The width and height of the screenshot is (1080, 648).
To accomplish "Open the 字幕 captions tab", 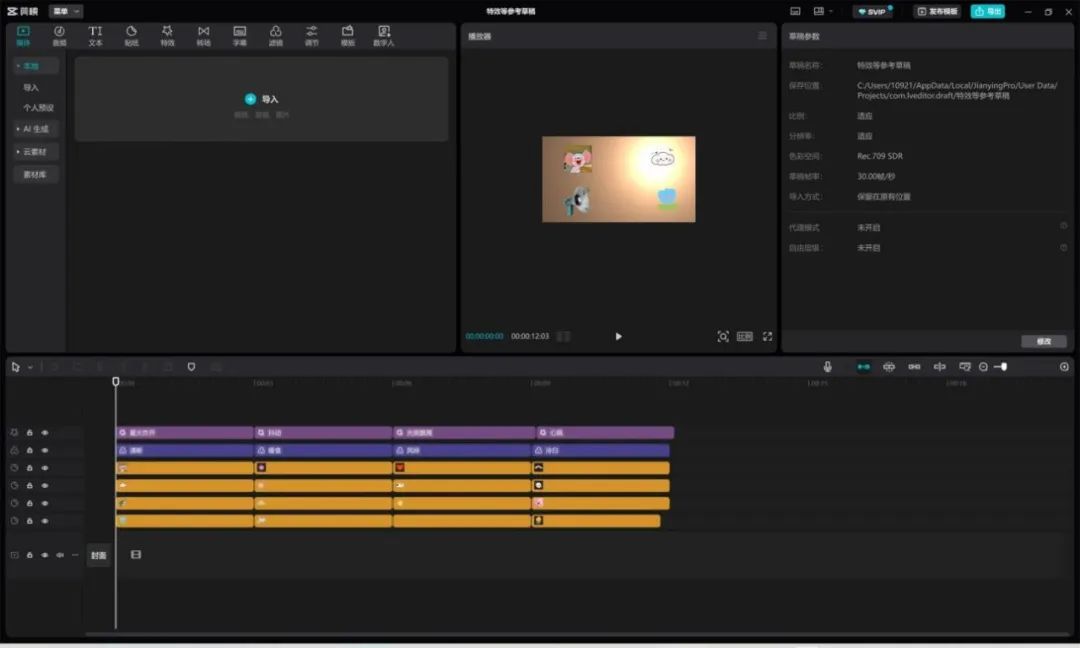I will tap(240, 36).
